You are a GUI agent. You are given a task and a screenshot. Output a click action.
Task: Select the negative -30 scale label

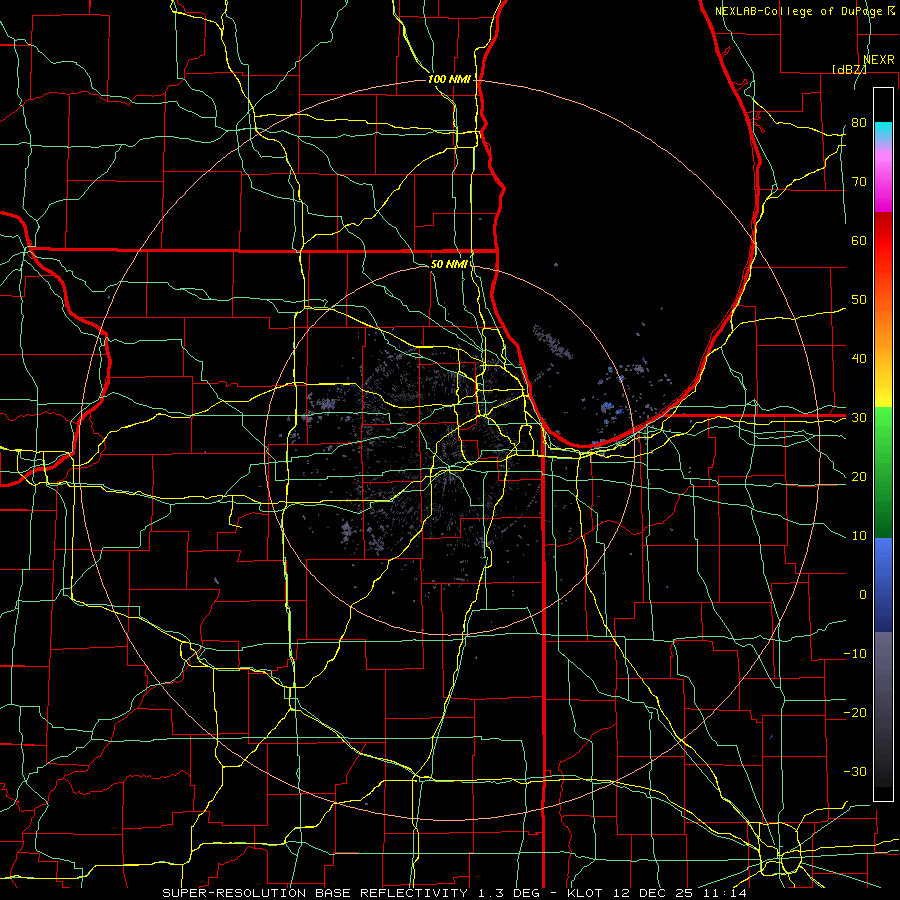coord(855,772)
